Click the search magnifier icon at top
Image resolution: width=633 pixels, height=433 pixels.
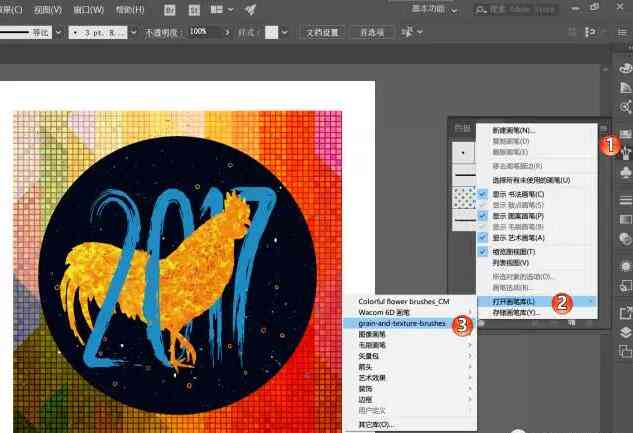pyautogui.click(x=482, y=10)
